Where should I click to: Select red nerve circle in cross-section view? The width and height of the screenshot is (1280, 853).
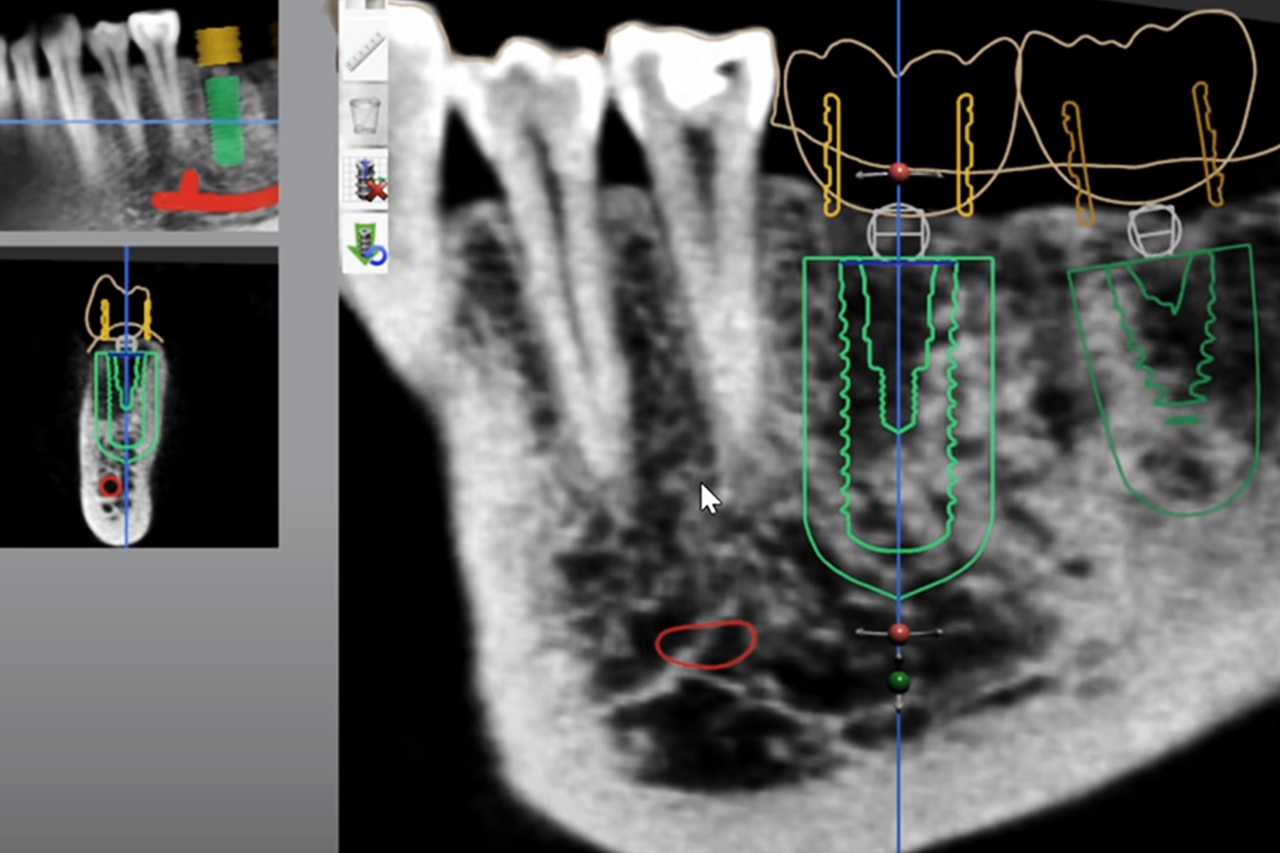tap(110, 486)
